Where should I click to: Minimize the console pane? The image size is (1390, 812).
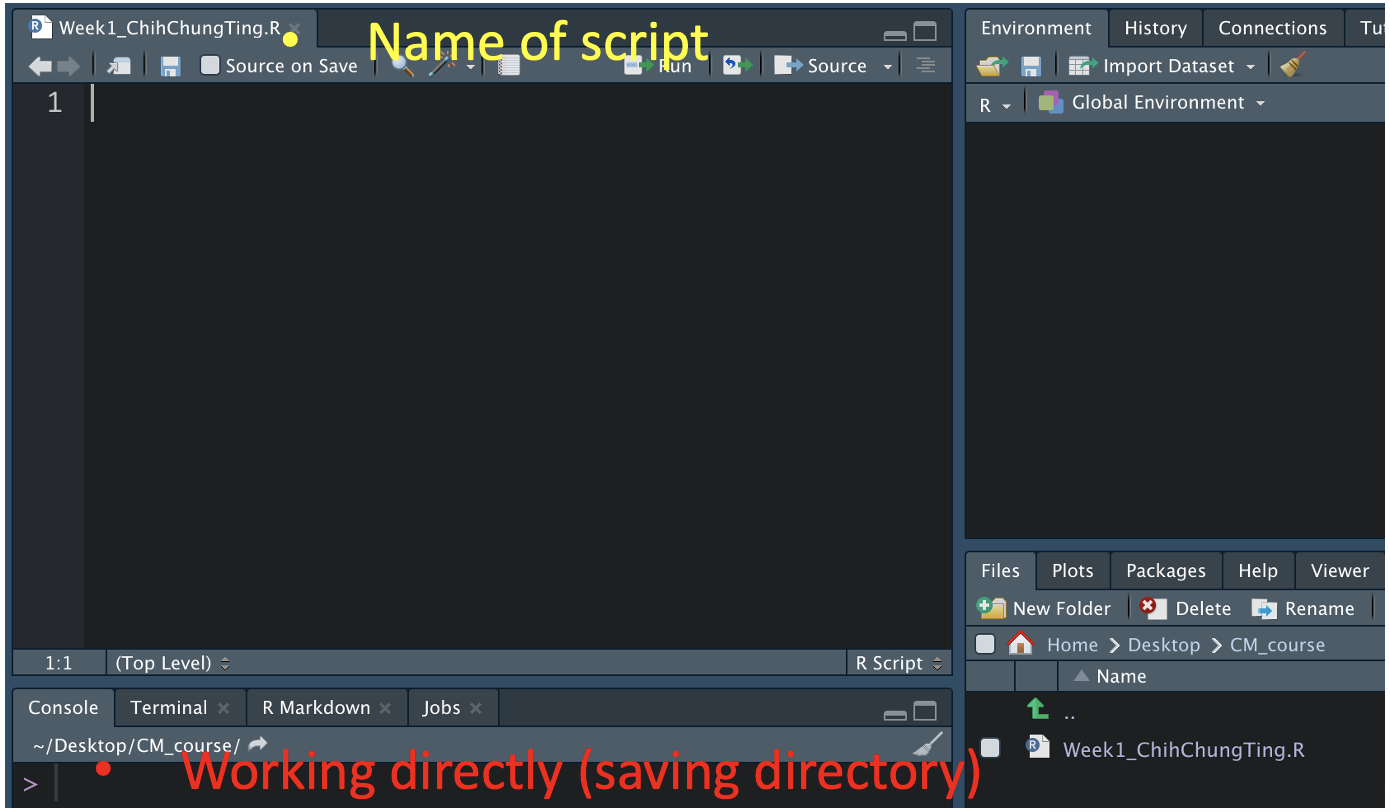(896, 714)
